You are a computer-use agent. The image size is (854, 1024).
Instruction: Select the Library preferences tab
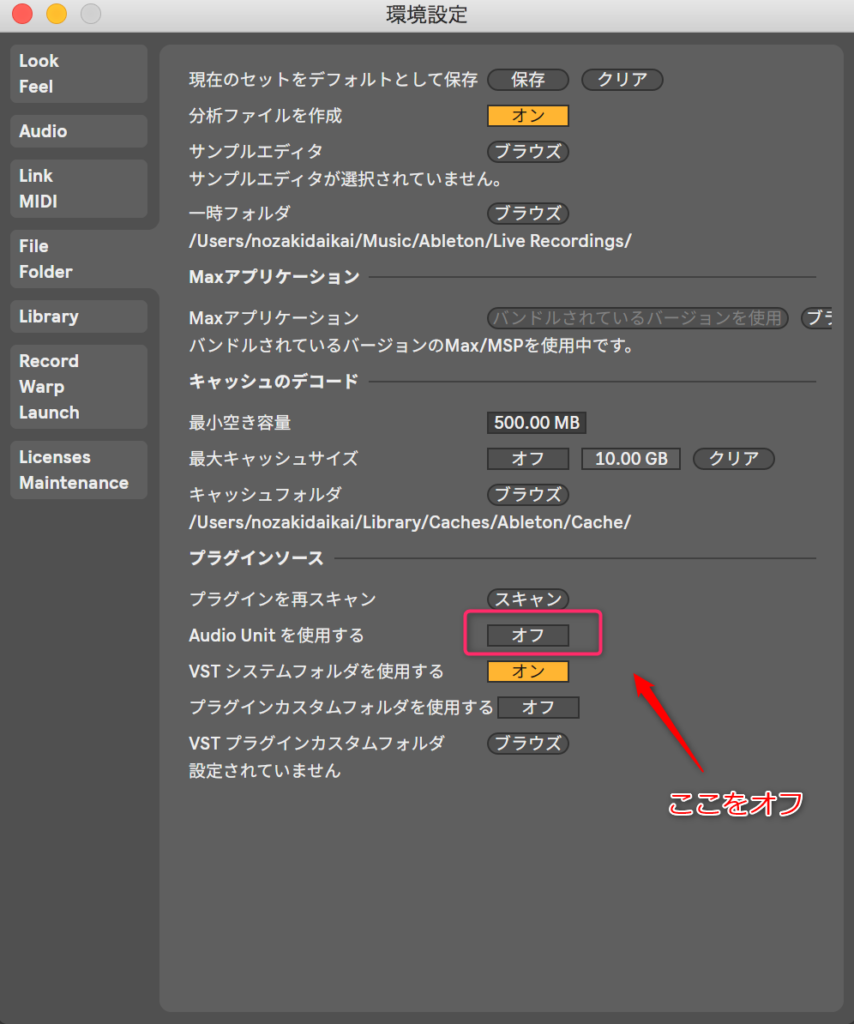pos(78,316)
